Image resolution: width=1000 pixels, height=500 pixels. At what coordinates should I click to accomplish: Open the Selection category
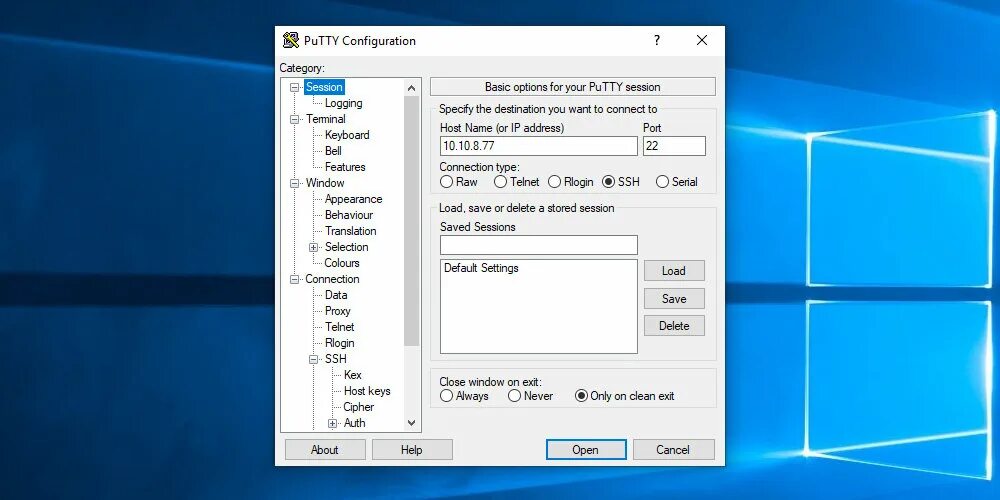[x=346, y=247]
